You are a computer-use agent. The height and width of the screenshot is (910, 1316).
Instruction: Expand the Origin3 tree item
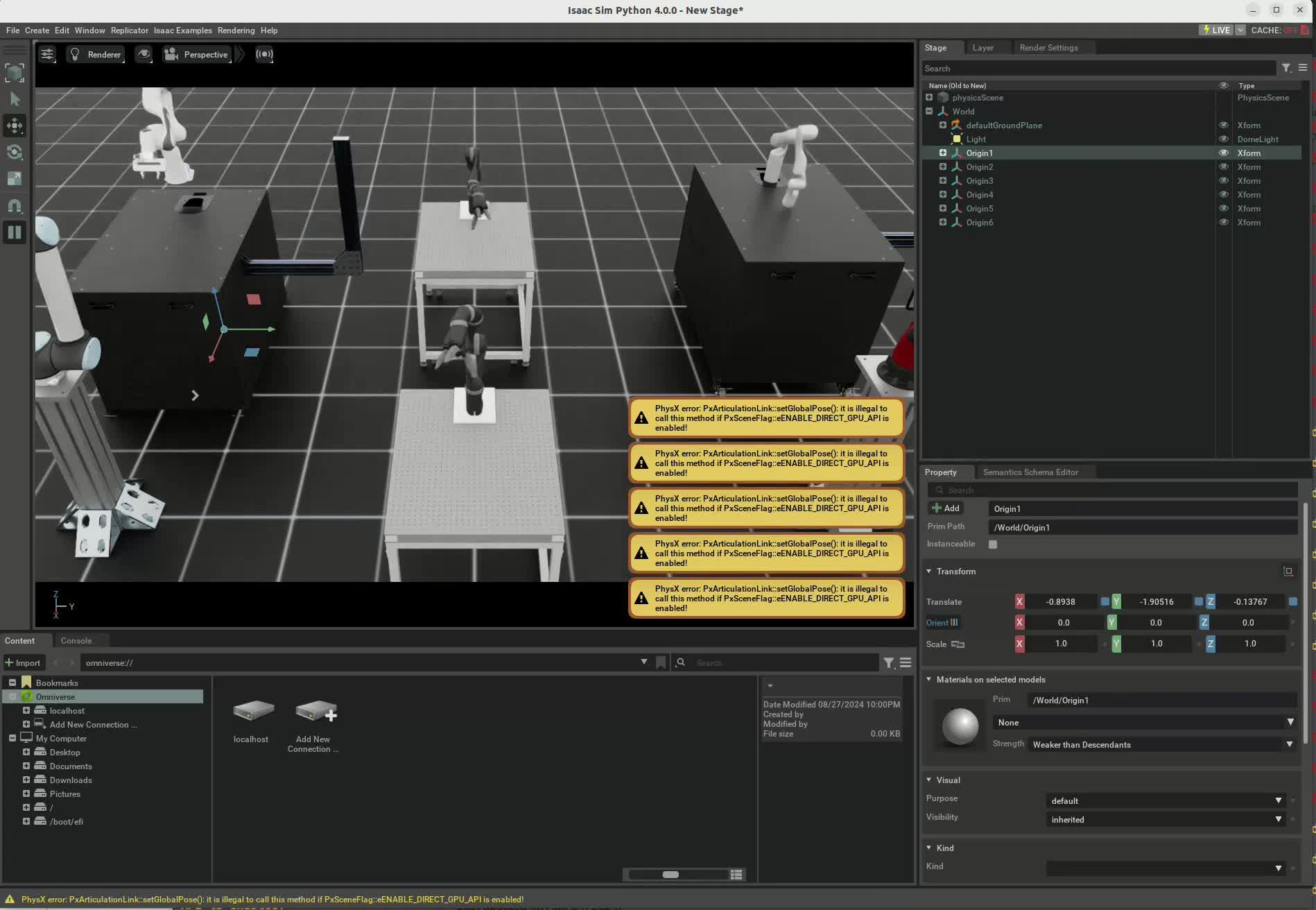point(942,181)
